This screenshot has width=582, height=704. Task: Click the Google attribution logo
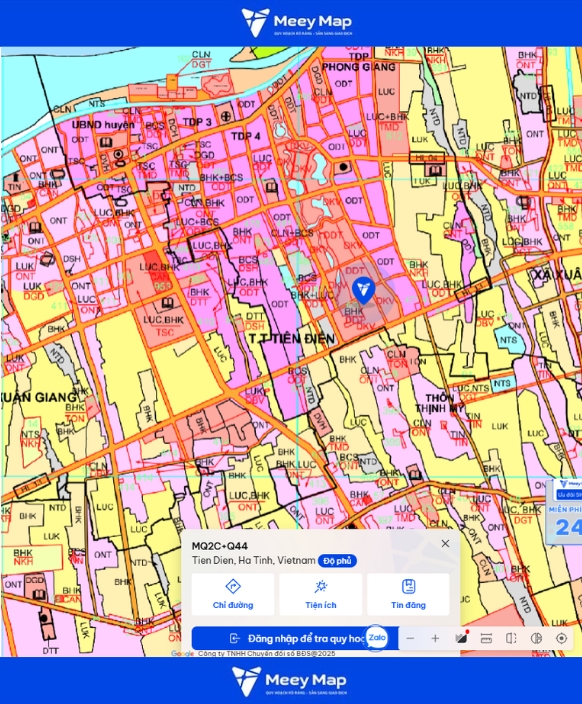tap(182, 653)
